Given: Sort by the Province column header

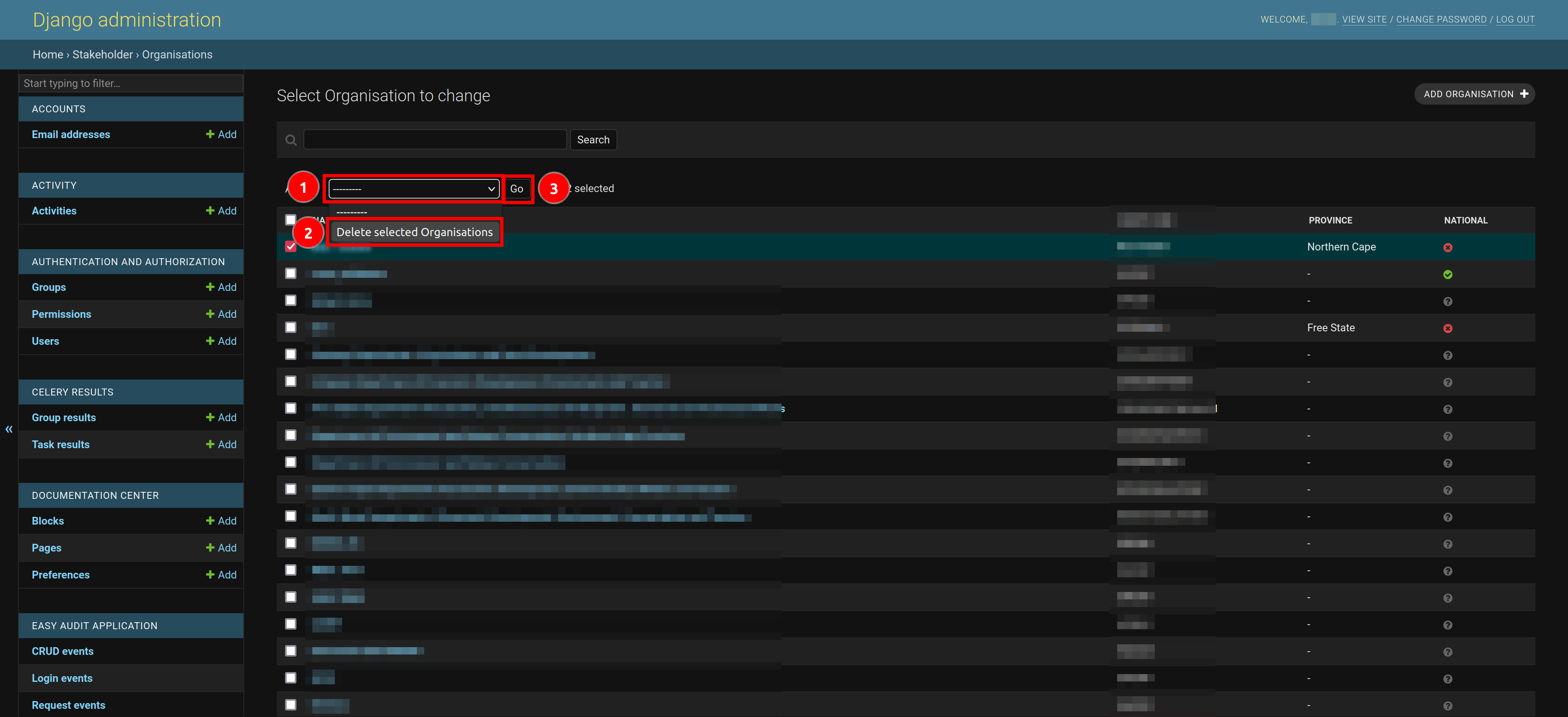Looking at the screenshot, I should click(x=1330, y=221).
